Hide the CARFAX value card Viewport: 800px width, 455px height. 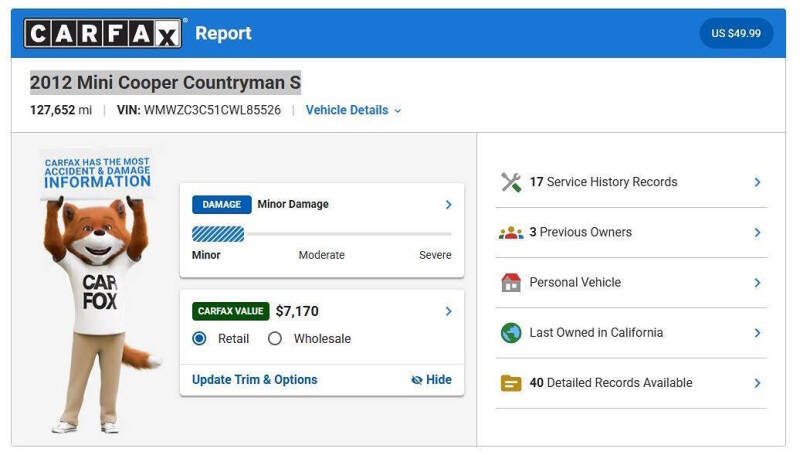431,380
